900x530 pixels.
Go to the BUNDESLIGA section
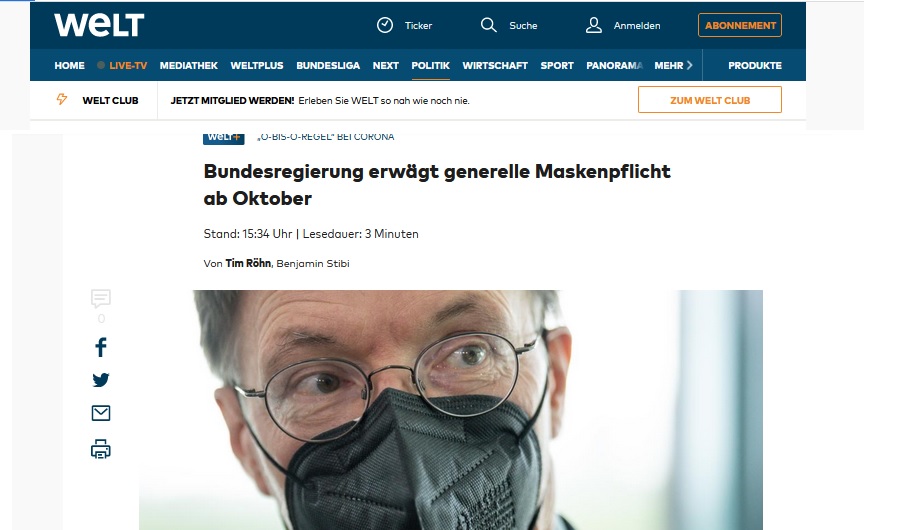(x=328, y=65)
